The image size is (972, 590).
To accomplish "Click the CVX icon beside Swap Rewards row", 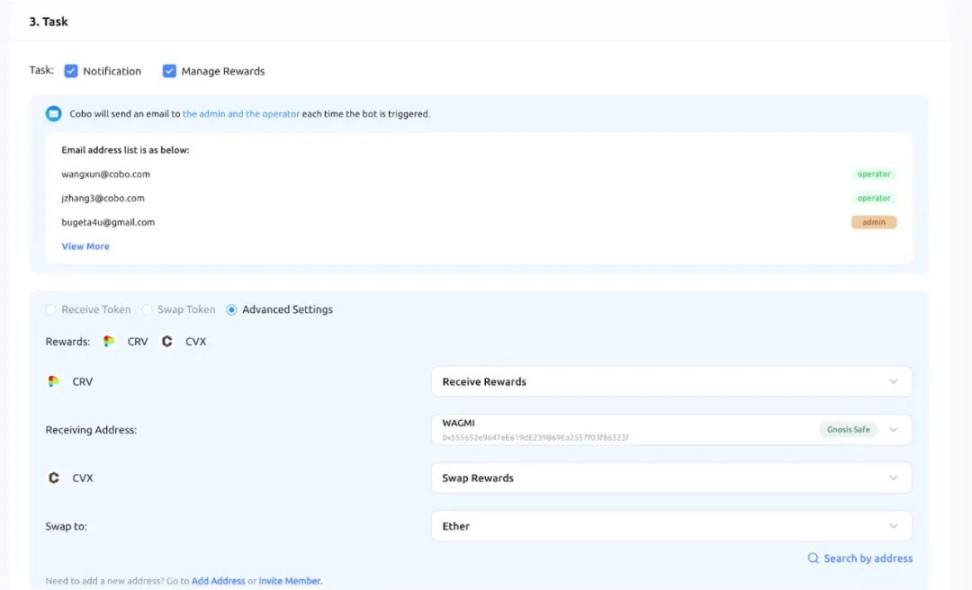I will click(x=54, y=478).
